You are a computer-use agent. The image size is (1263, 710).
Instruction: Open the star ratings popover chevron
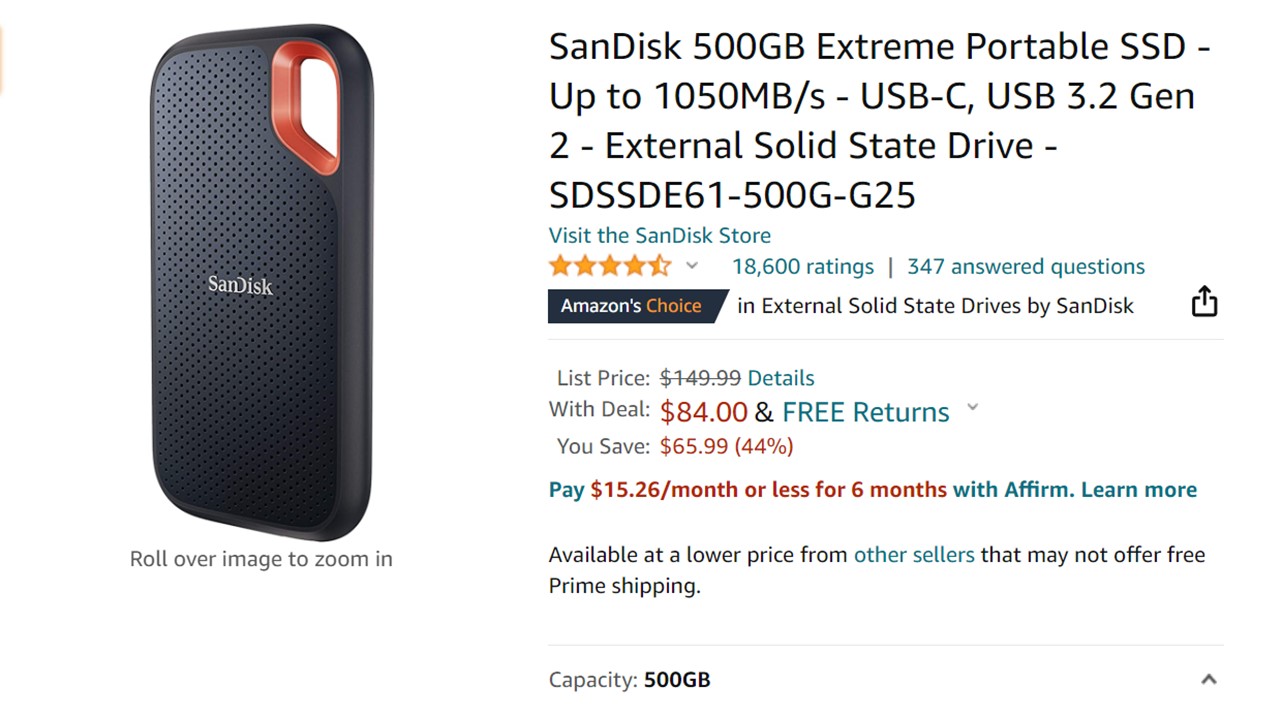[691, 266]
